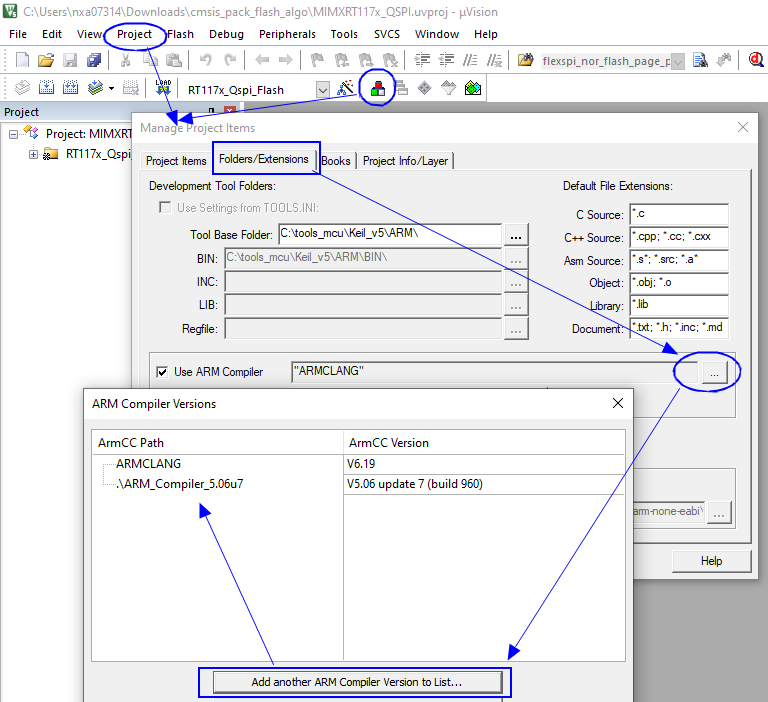This screenshot has height=702, width=768.
Task: Click the Download/Load to flash icon
Action: tap(163, 89)
